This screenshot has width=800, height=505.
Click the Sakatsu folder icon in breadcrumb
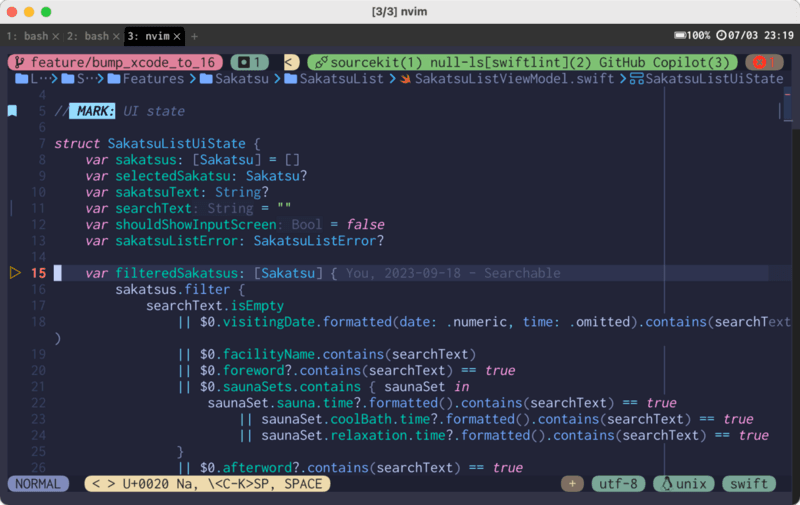tap(206, 79)
